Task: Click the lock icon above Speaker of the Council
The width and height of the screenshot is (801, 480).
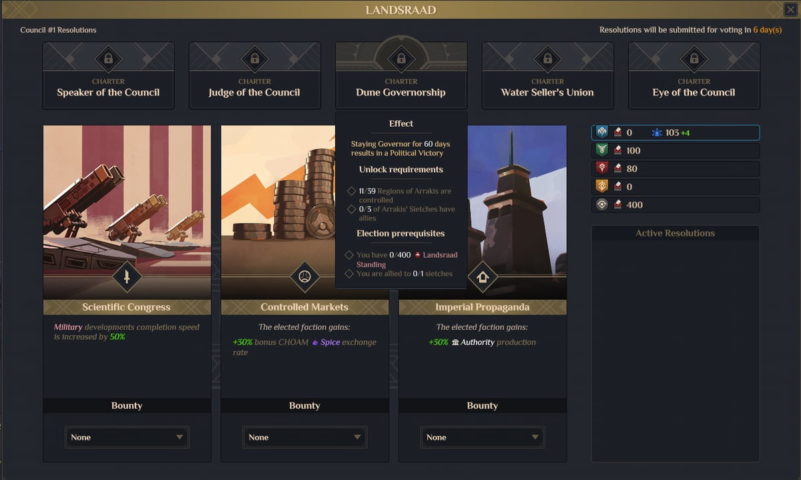Action: (x=108, y=59)
